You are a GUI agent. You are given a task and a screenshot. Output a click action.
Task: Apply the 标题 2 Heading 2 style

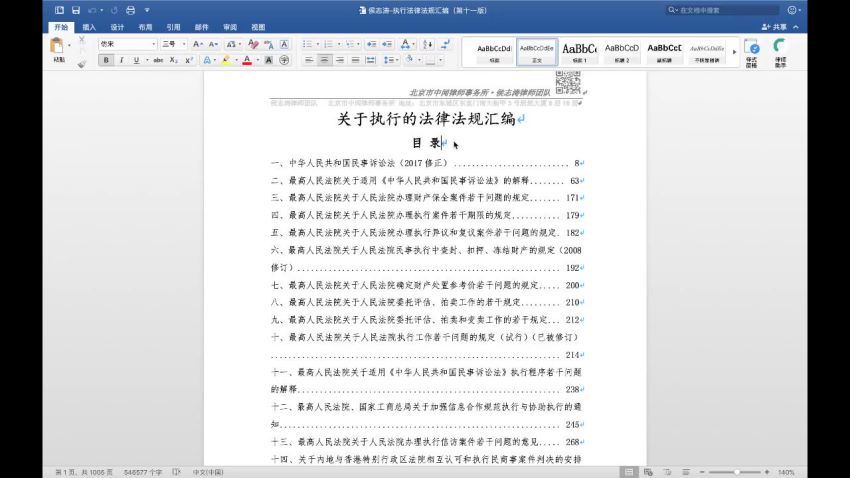point(622,52)
